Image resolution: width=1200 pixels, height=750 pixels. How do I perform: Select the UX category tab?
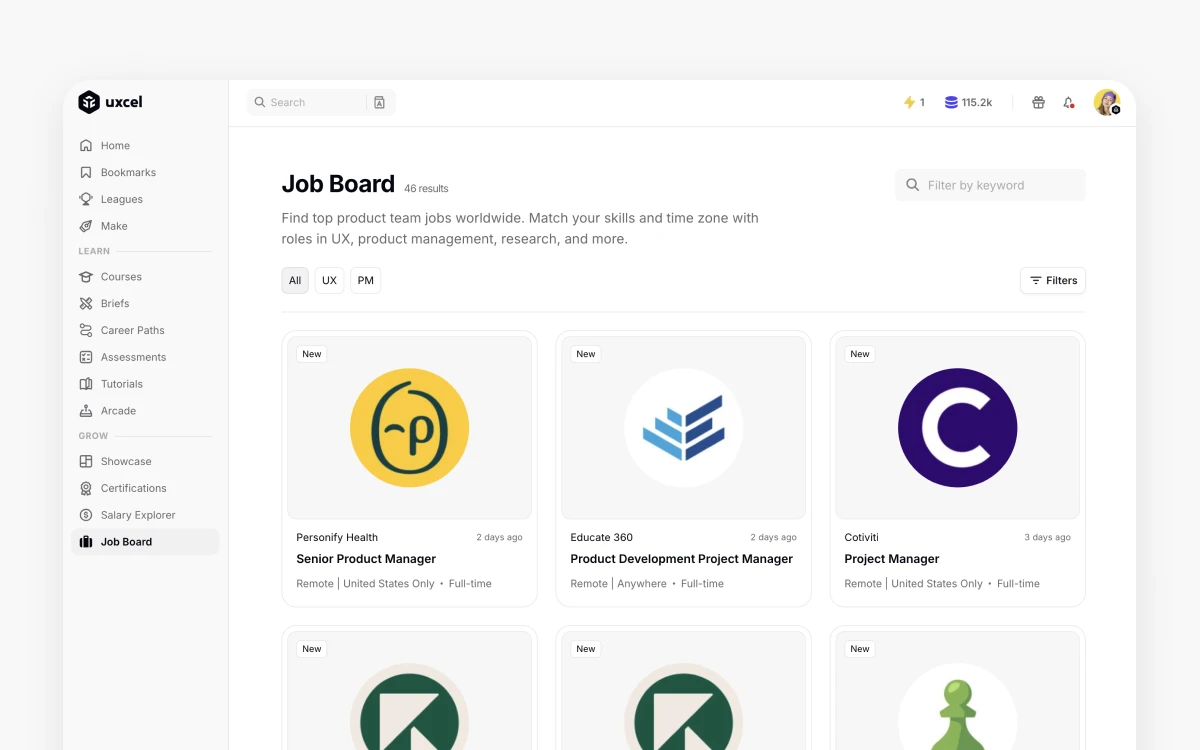[329, 280]
